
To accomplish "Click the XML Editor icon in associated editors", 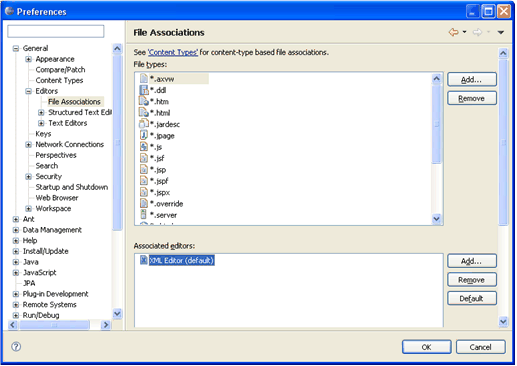I will click(x=144, y=260).
